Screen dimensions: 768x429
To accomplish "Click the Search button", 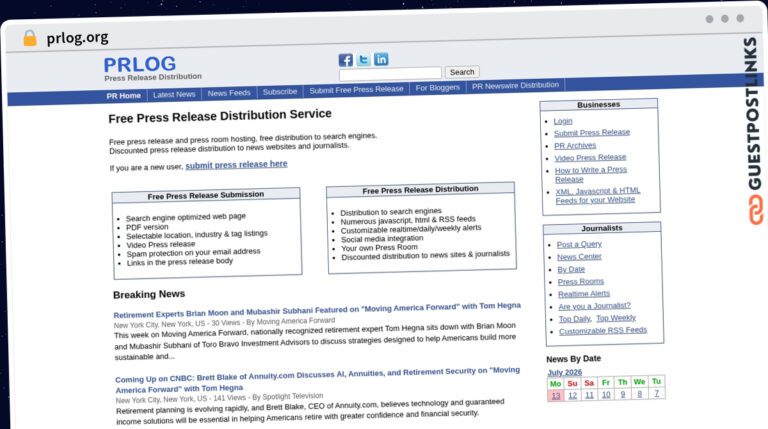I will (462, 72).
